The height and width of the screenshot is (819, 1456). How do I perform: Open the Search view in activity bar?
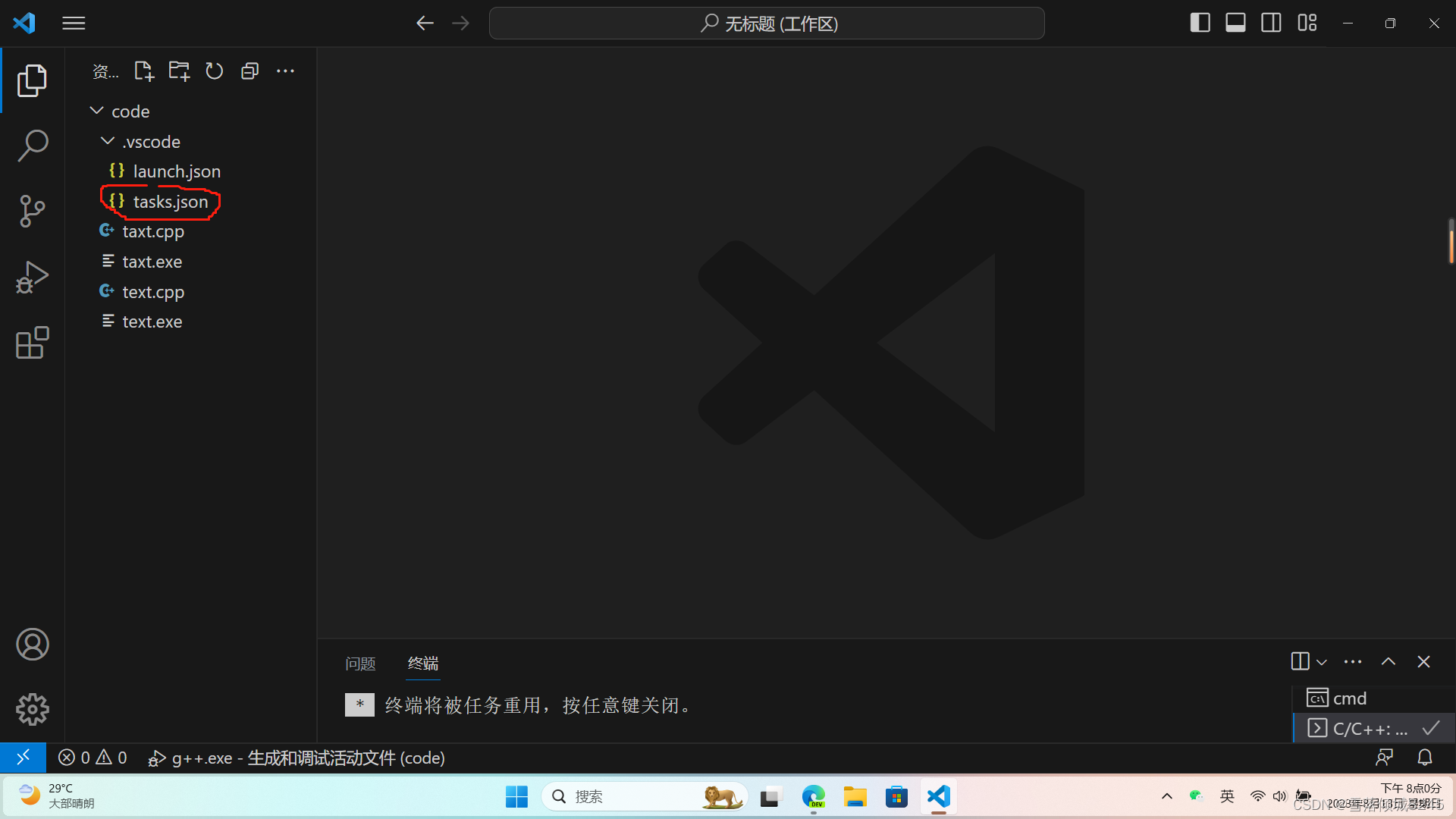(x=33, y=145)
